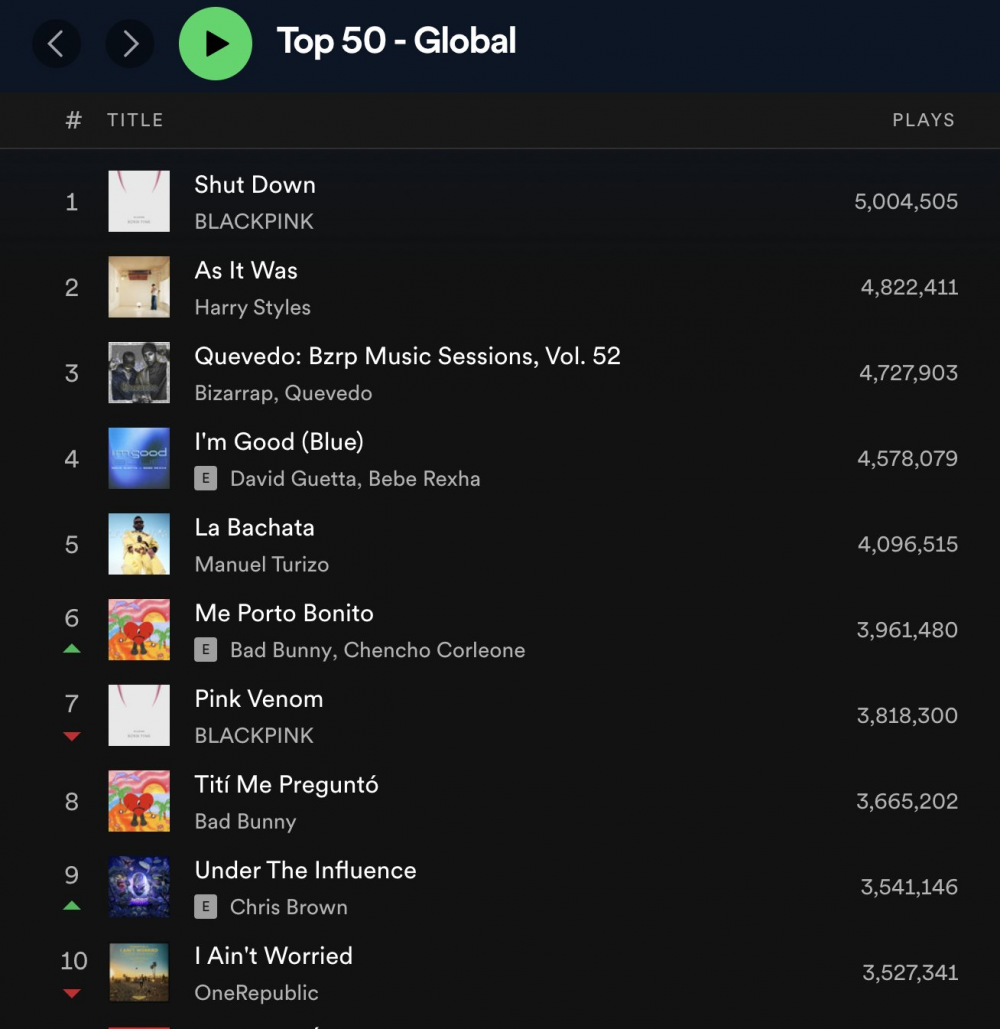
Task: Click rank number 8 for Tití Me Preguntó
Action: (x=72, y=802)
